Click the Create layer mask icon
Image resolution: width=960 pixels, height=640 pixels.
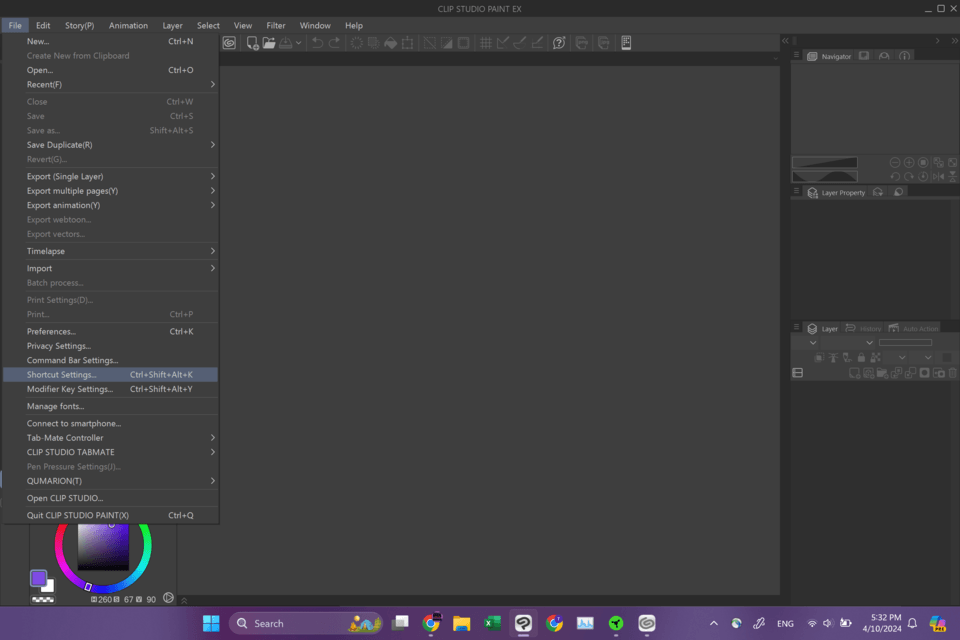(x=924, y=373)
